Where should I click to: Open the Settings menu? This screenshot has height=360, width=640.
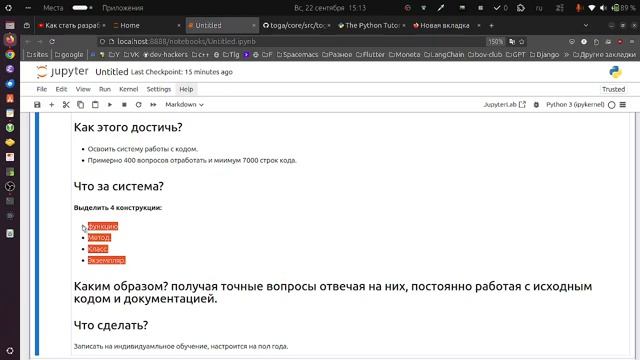pos(159,89)
